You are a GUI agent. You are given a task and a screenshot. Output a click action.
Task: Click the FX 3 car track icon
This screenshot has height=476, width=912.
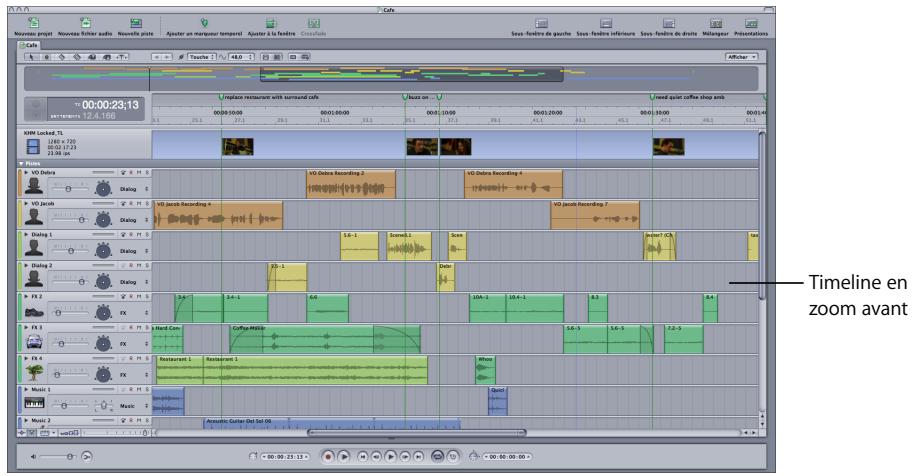coord(34,342)
